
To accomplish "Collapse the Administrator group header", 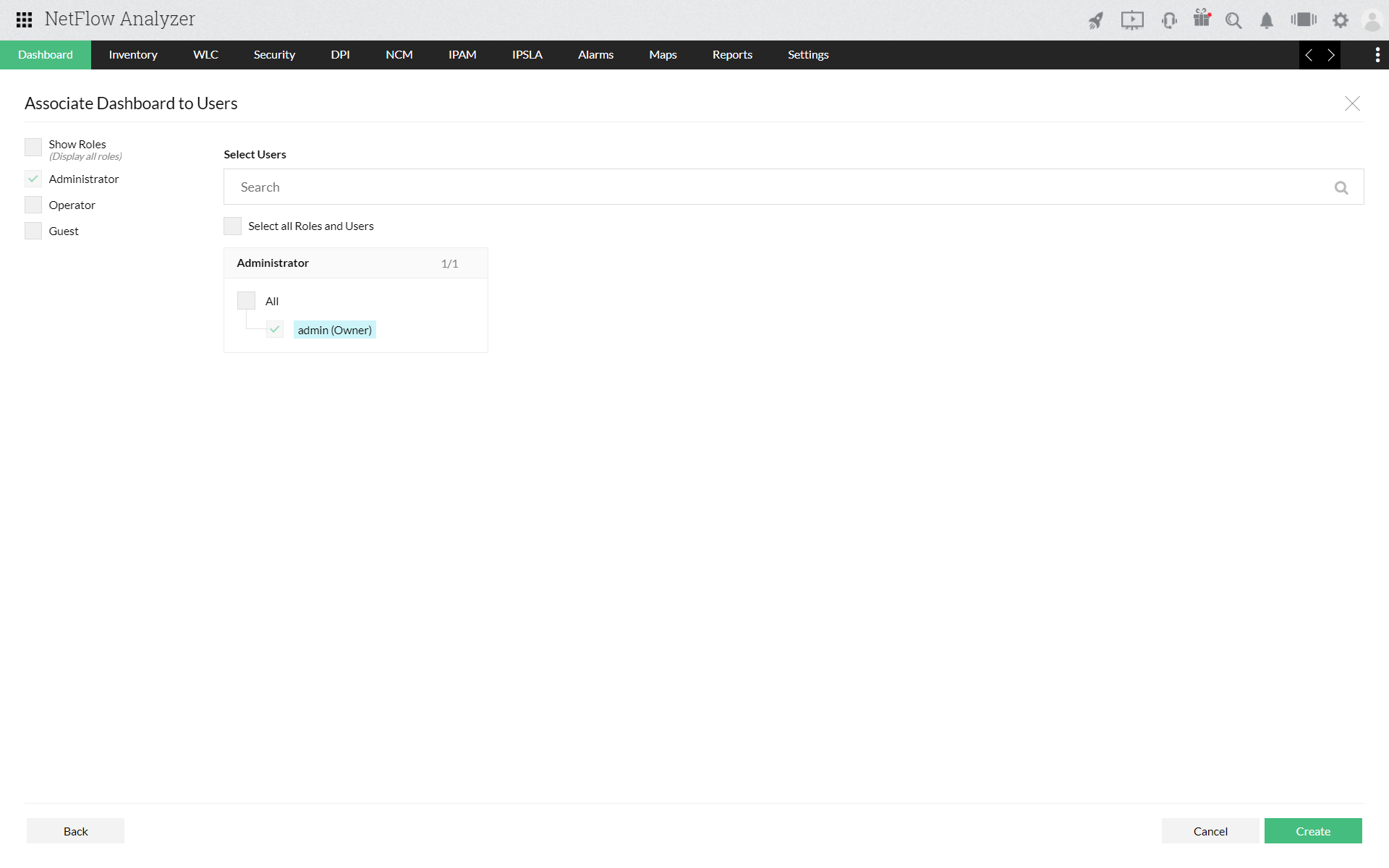I will (x=355, y=263).
